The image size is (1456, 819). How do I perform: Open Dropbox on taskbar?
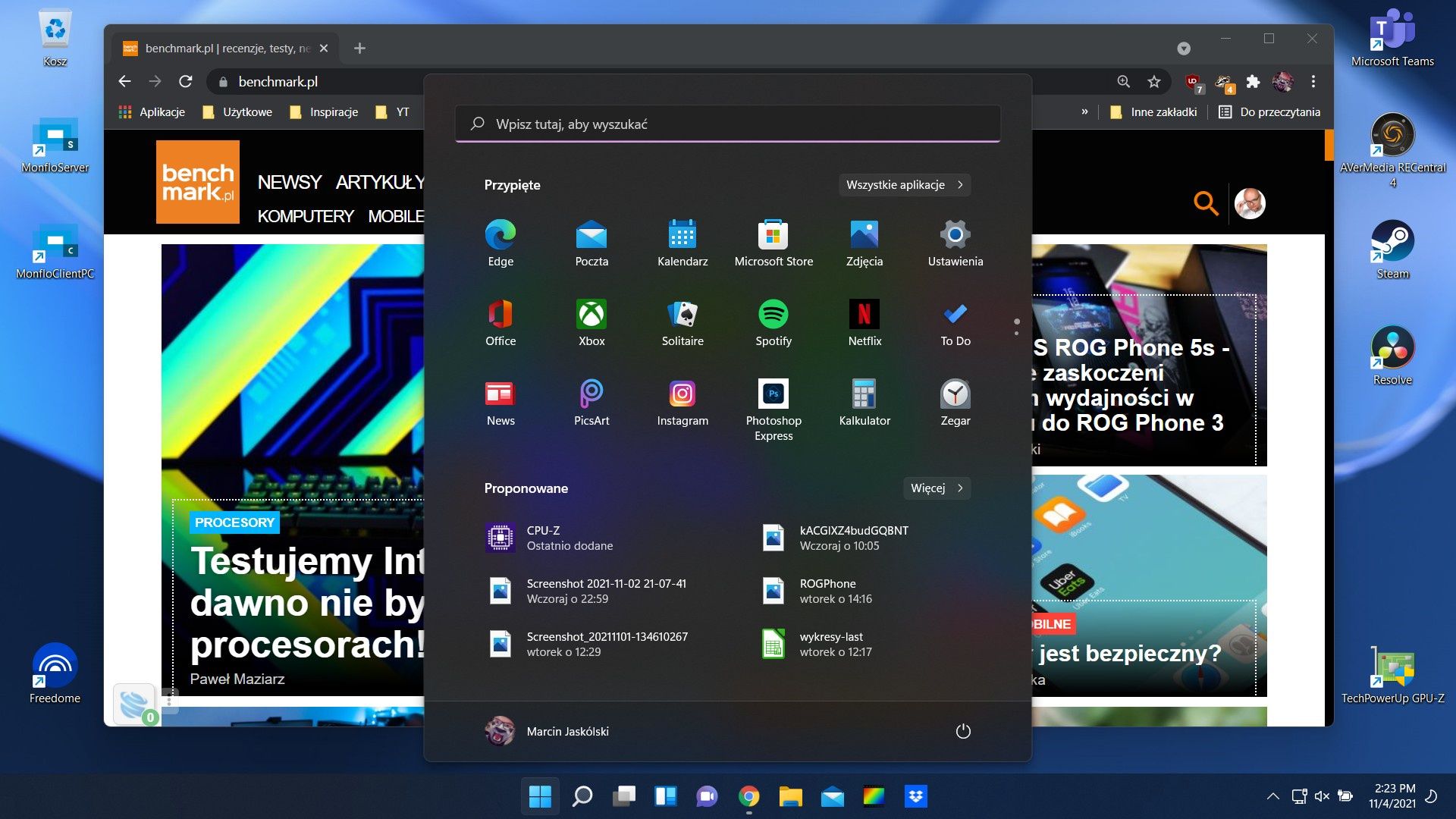point(915,796)
